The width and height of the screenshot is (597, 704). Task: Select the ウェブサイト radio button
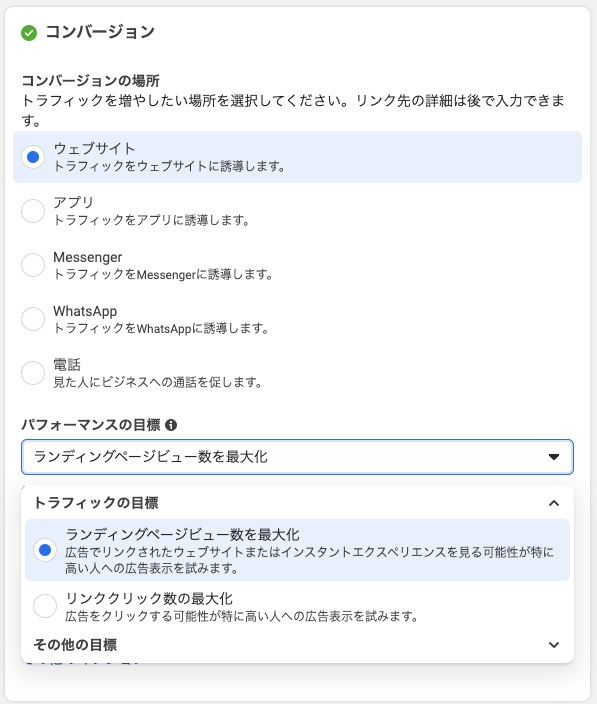[33, 157]
